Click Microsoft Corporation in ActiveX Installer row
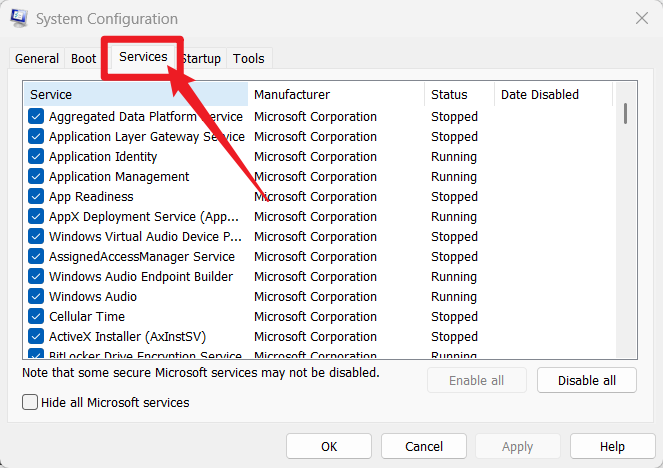The height and width of the screenshot is (468, 663). point(315,337)
